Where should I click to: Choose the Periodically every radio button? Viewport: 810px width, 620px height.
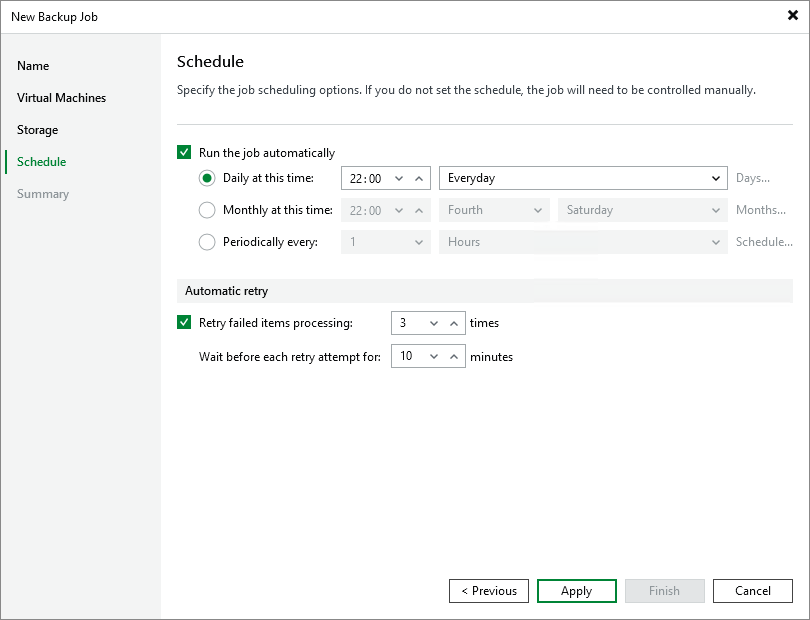tap(207, 242)
